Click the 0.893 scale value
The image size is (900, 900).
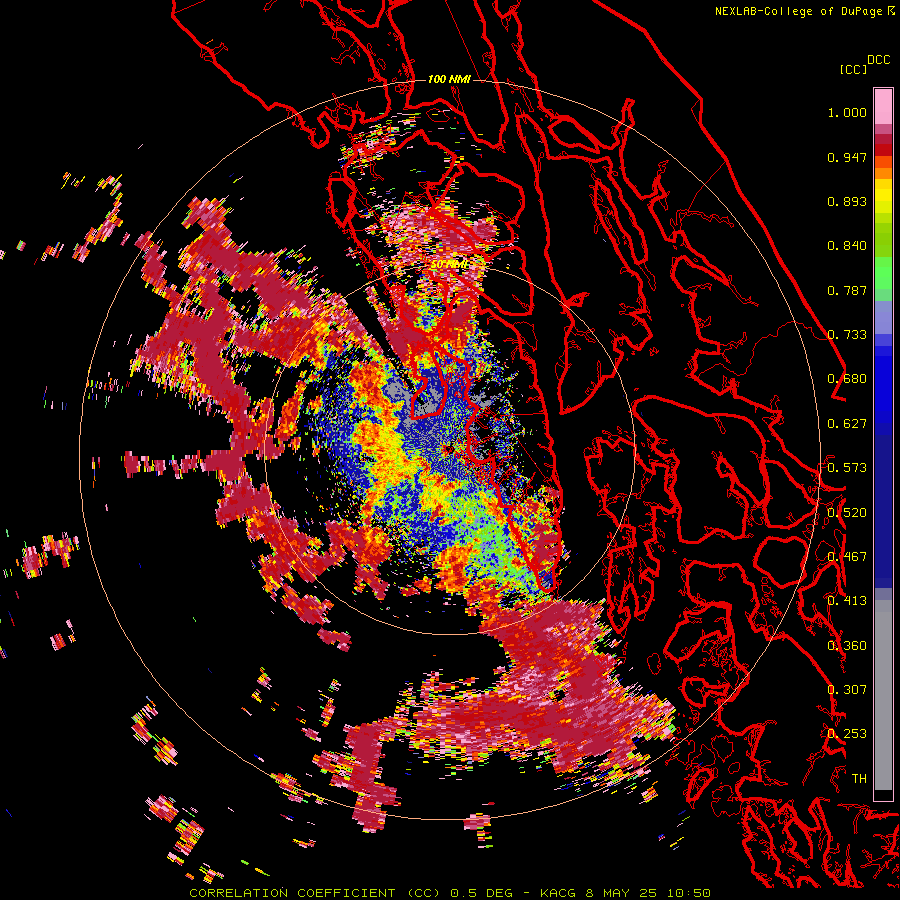point(847,201)
